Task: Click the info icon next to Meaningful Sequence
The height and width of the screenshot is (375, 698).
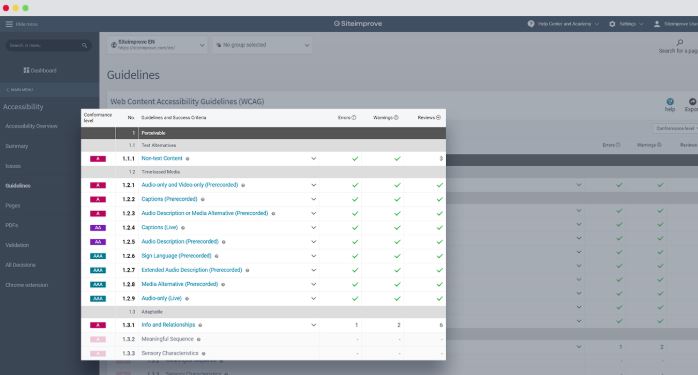Action: (x=199, y=340)
